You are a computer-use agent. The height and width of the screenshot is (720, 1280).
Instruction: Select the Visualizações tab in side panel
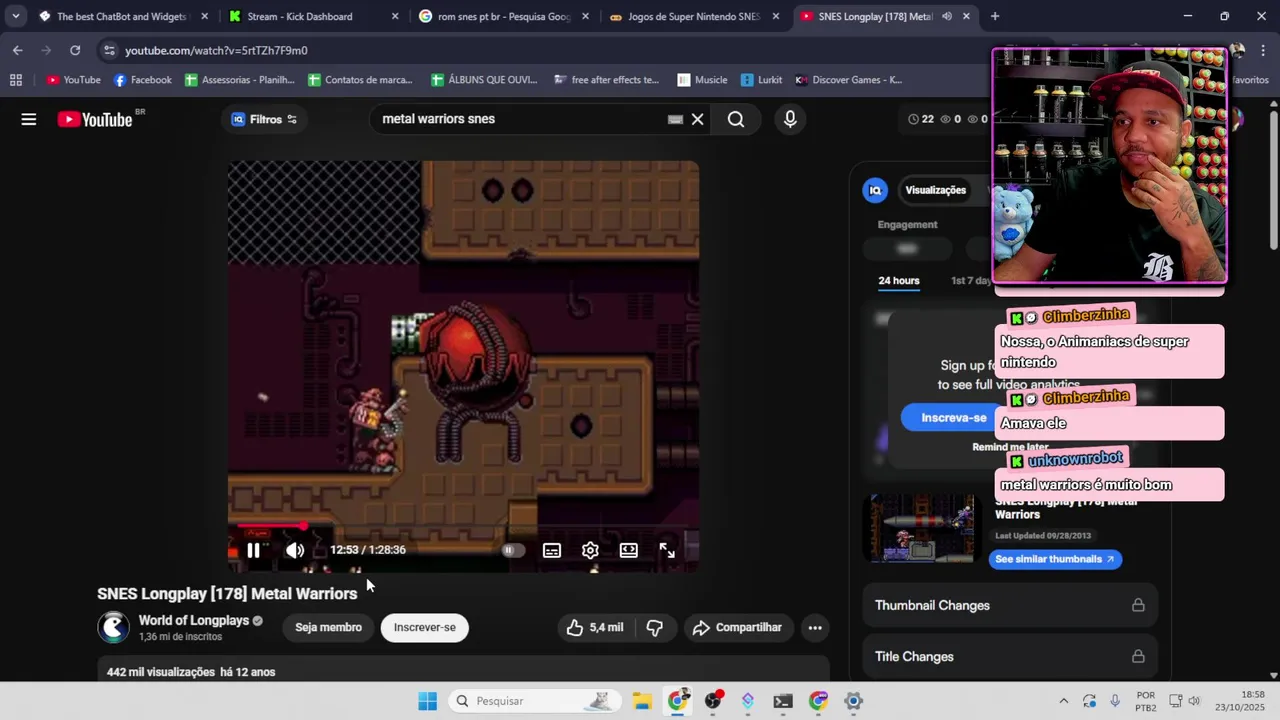935,190
